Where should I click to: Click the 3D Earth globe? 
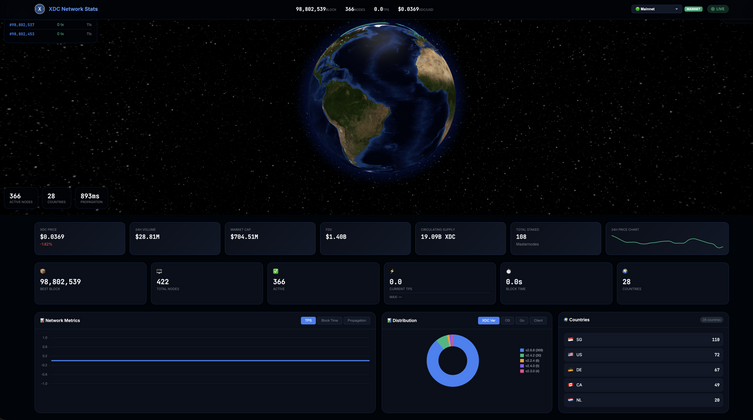click(x=382, y=97)
